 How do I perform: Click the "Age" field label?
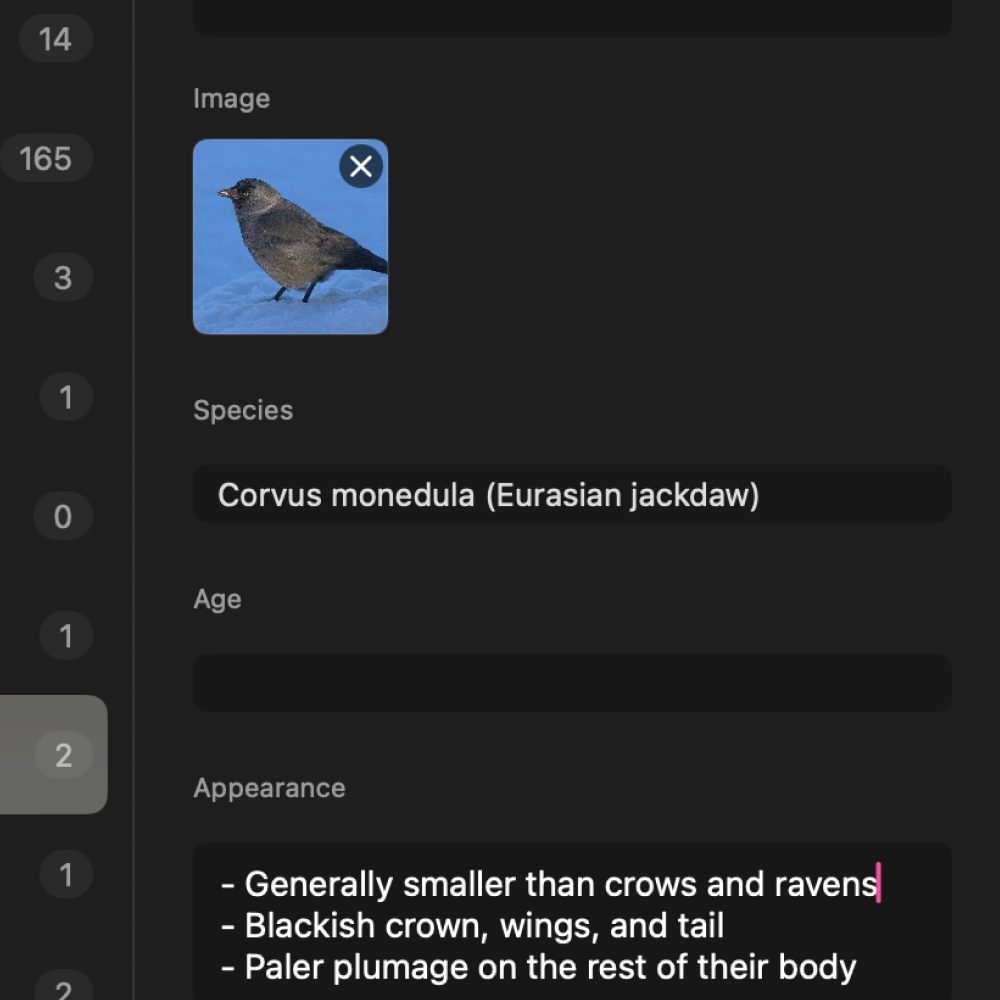pyautogui.click(x=217, y=599)
